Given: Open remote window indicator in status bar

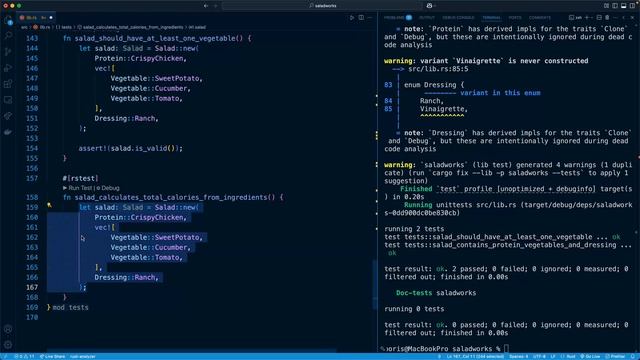Looking at the screenshot, I should 5,356.
